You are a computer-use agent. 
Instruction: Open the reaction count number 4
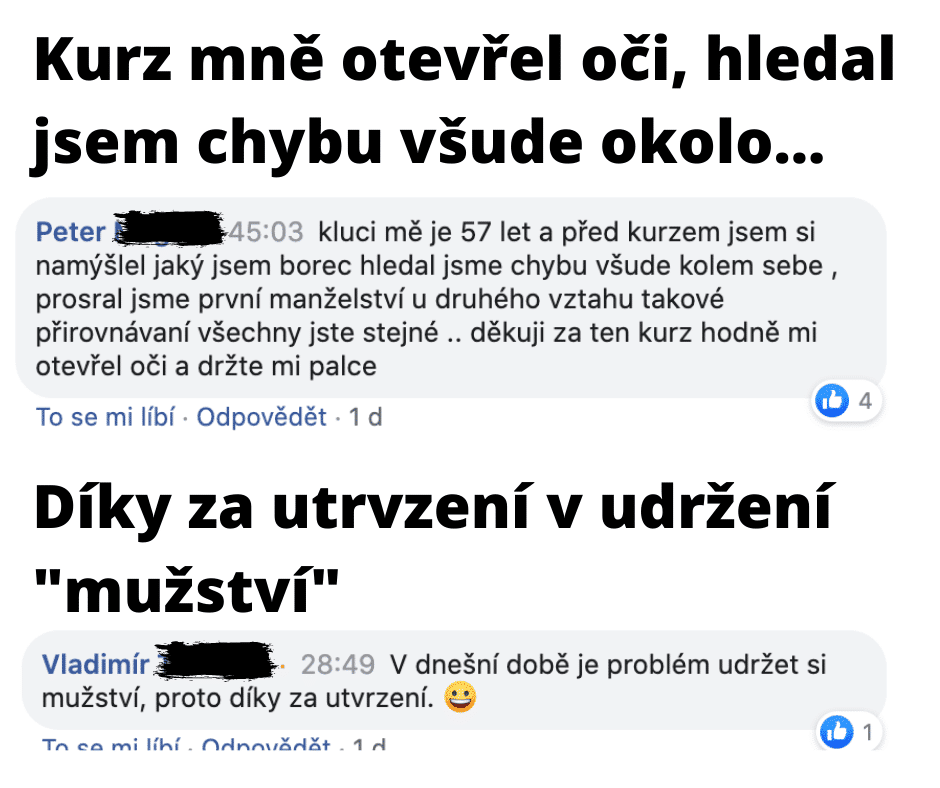[865, 401]
